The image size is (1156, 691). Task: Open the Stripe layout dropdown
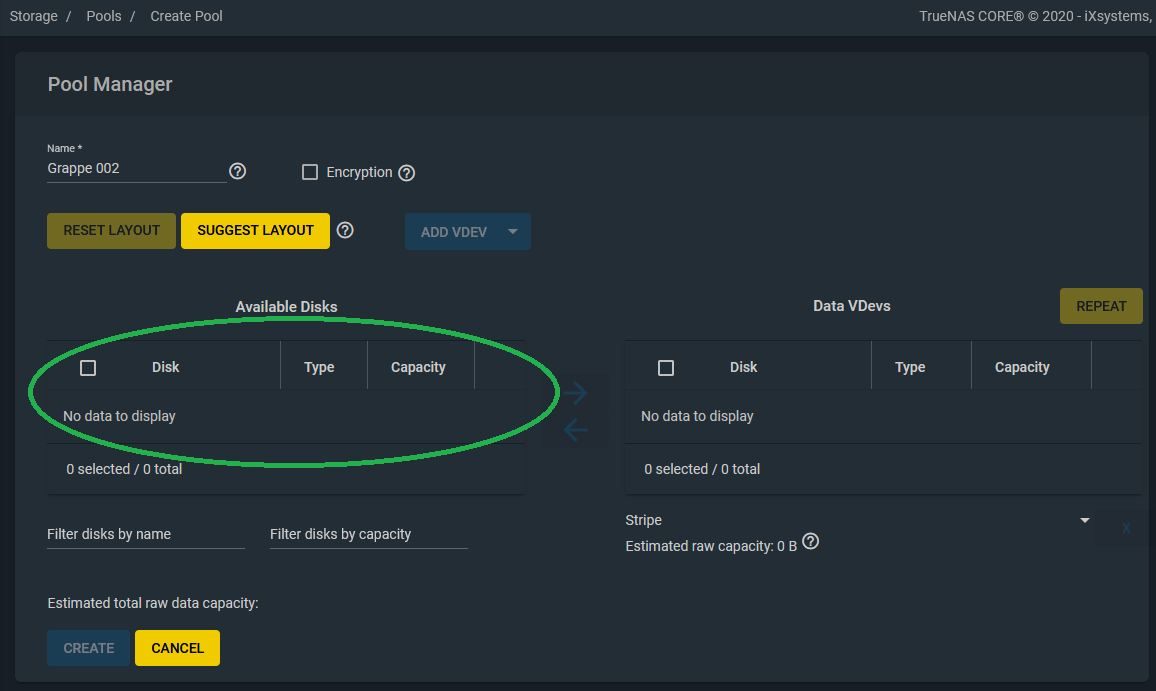click(x=857, y=520)
